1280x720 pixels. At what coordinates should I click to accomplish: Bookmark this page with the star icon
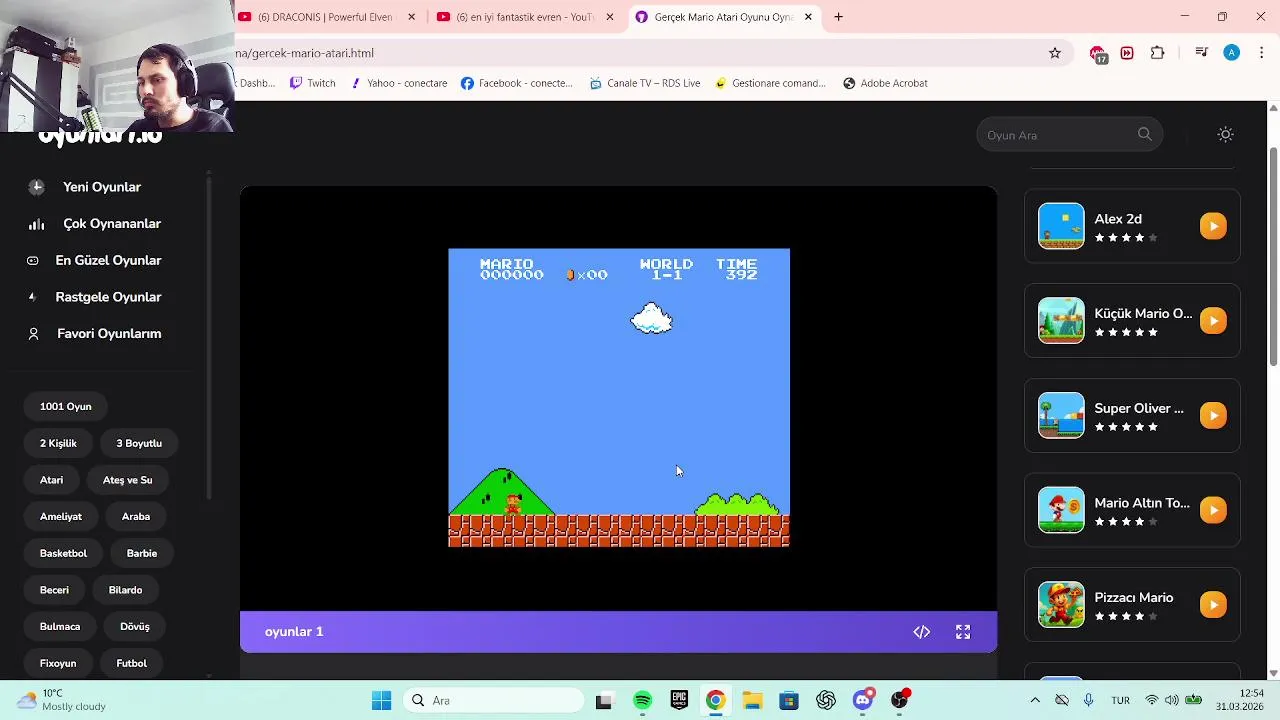[1054, 53]
